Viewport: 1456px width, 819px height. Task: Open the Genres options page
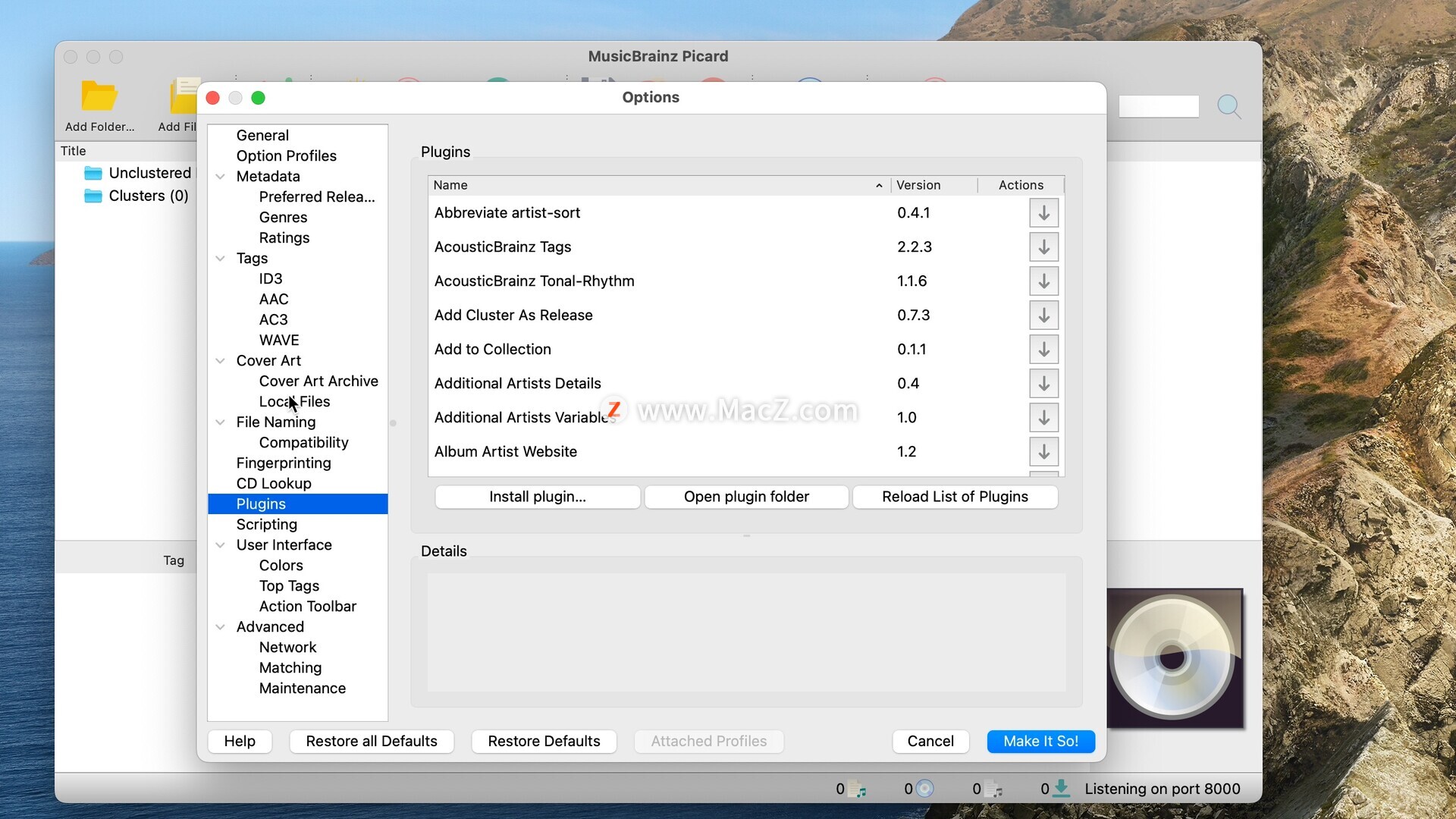pyautogui.click(x=283, y=218)
